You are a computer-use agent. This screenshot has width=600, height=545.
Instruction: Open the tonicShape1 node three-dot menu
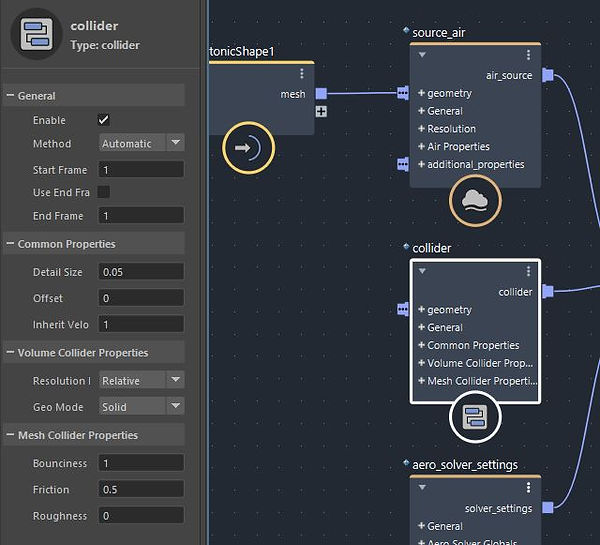302,73
